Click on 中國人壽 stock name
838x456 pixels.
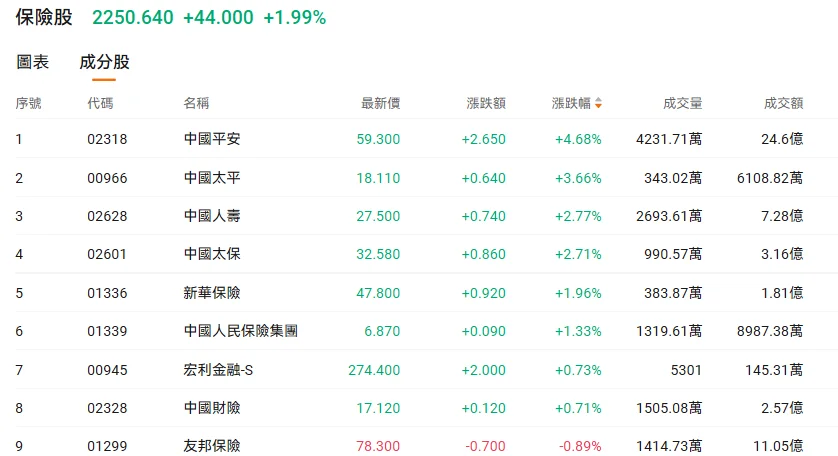(x=212, y=216)
